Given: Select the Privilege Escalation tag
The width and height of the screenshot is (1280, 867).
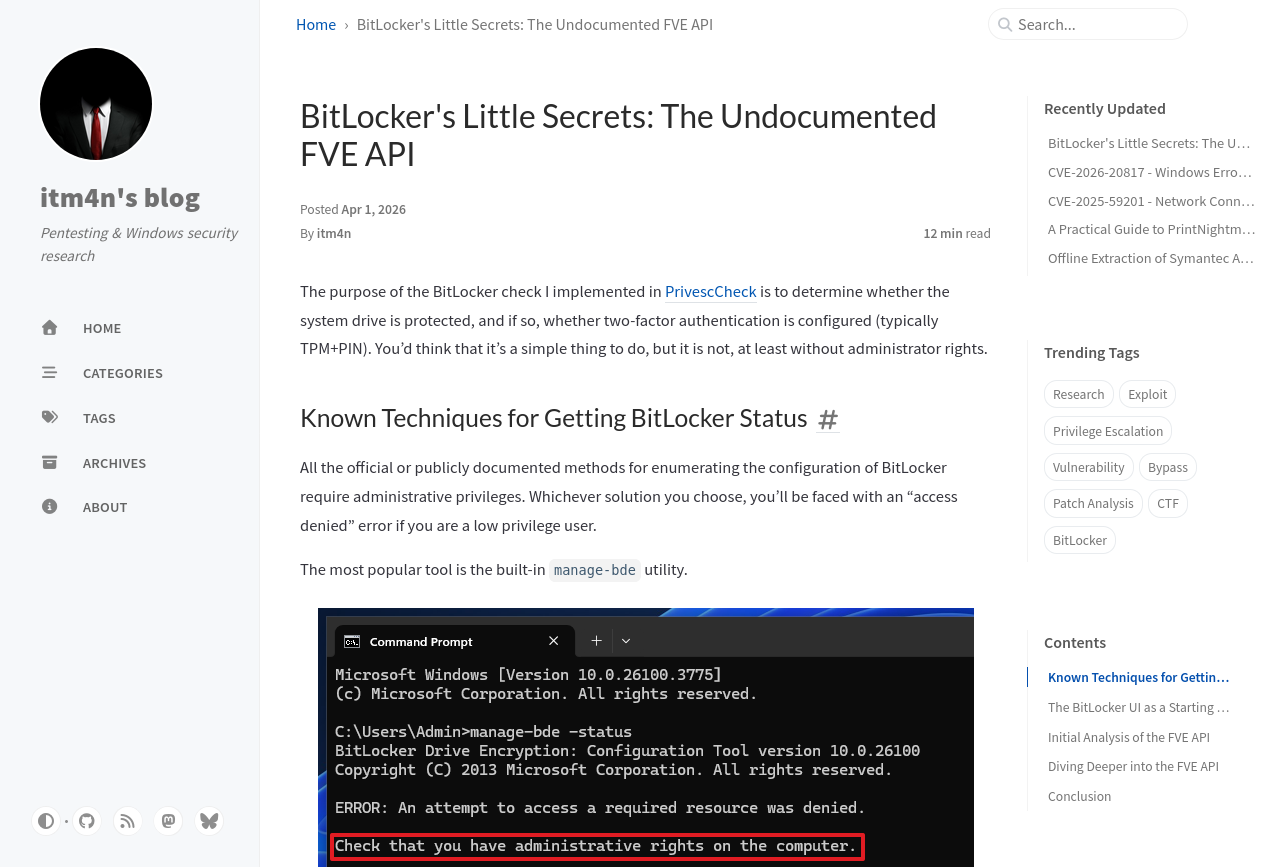Looking at the screenshot, I should [1107, 431].
